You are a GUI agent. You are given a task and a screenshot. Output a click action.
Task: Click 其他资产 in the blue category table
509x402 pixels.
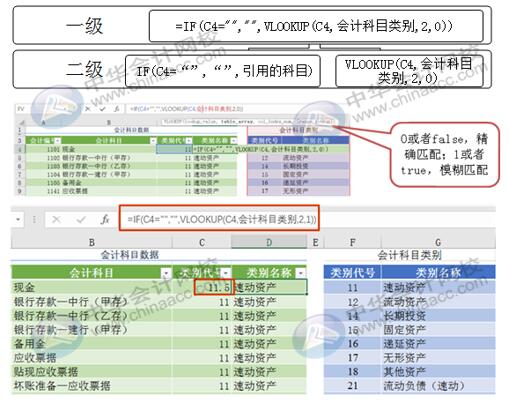(x=438, y=372)
